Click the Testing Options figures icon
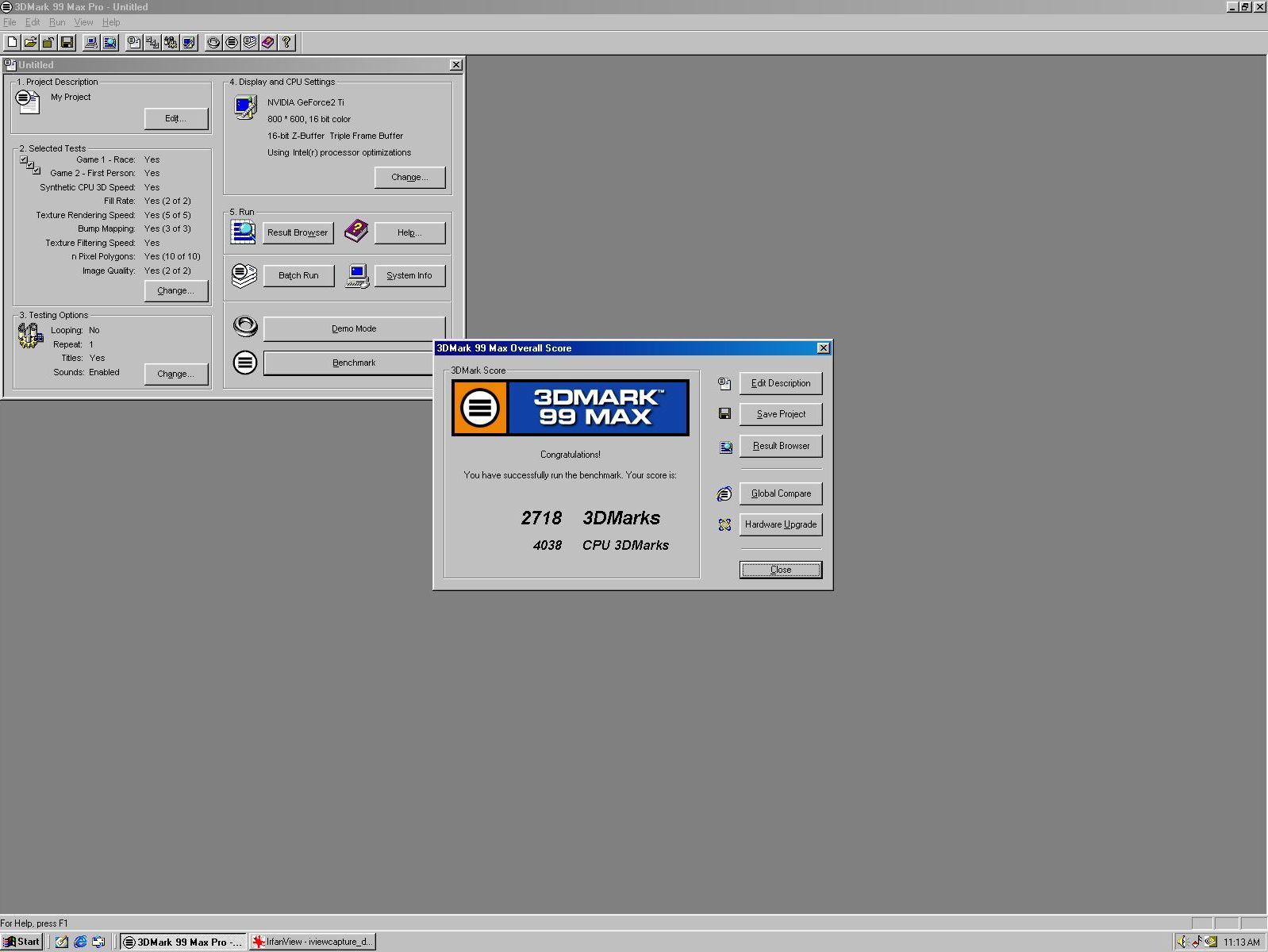 30,336
